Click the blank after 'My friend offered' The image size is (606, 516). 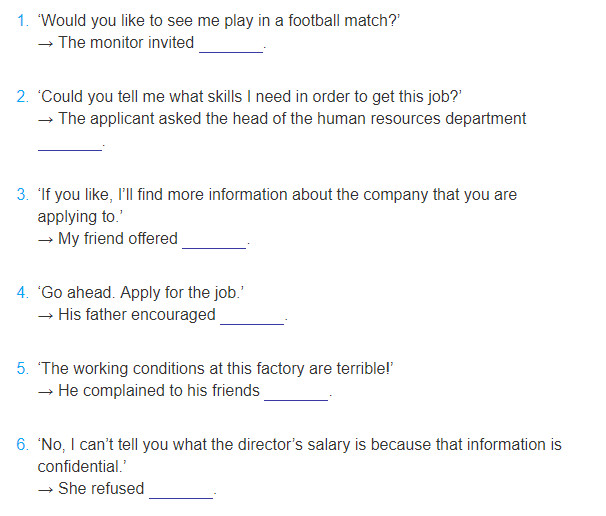pos(214,242)
